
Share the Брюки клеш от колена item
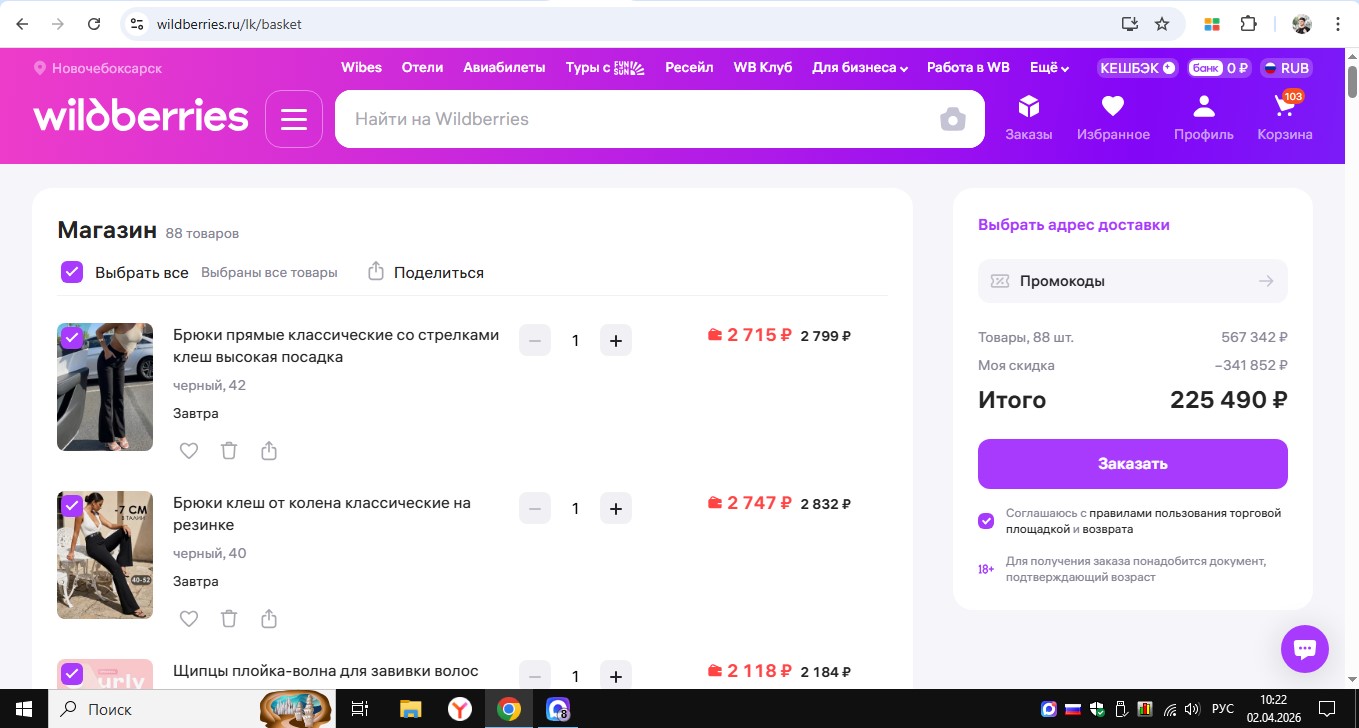269,619
